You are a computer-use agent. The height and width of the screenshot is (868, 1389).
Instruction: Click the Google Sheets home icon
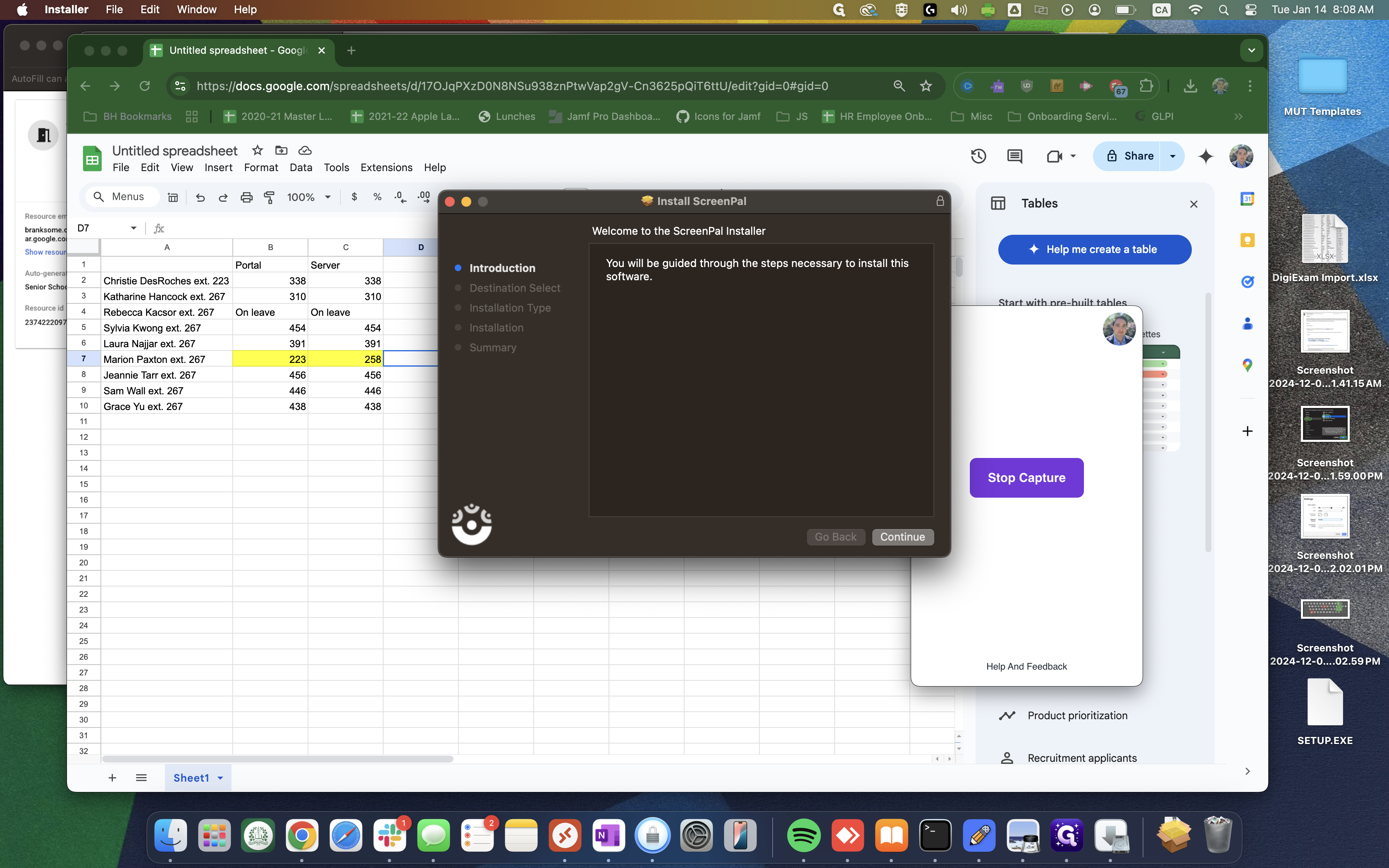[92, 159]
